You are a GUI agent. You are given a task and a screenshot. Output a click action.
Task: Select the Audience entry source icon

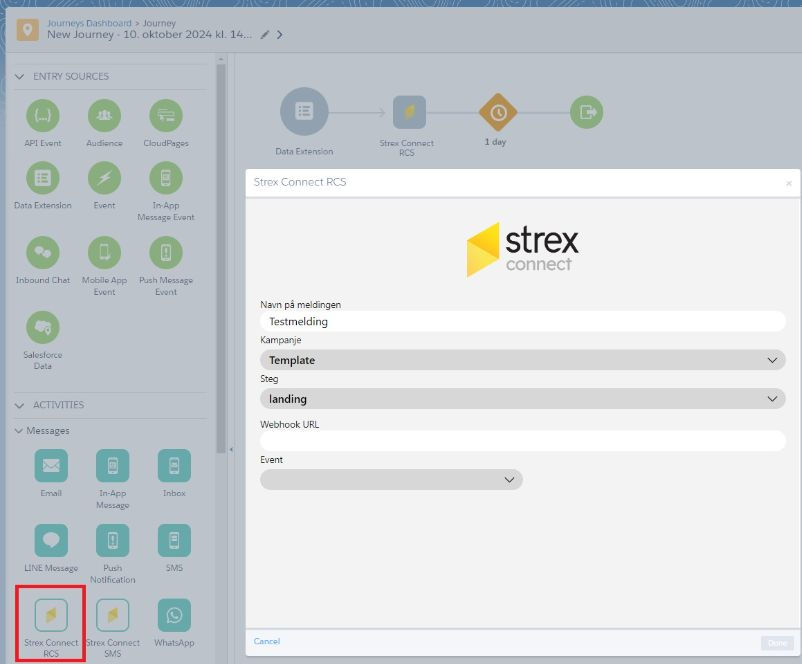pyautogui.click(x=104, y=116)
